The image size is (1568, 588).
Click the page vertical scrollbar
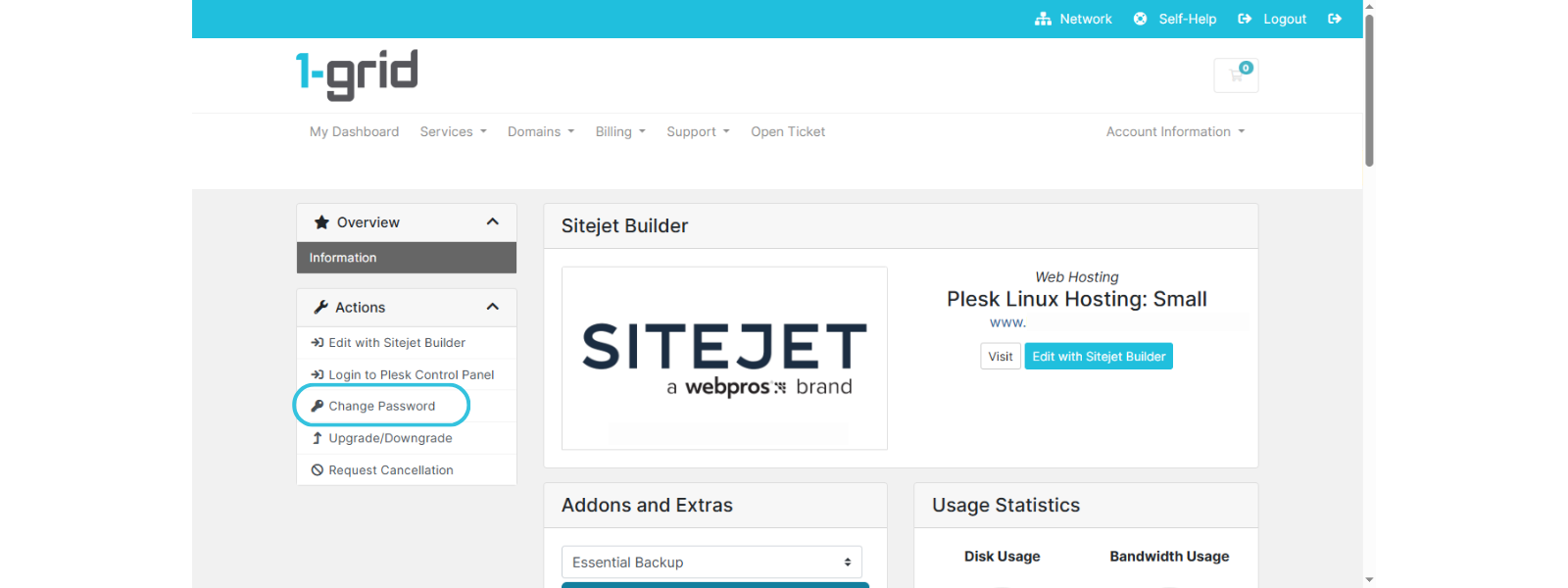point(1369,90)
